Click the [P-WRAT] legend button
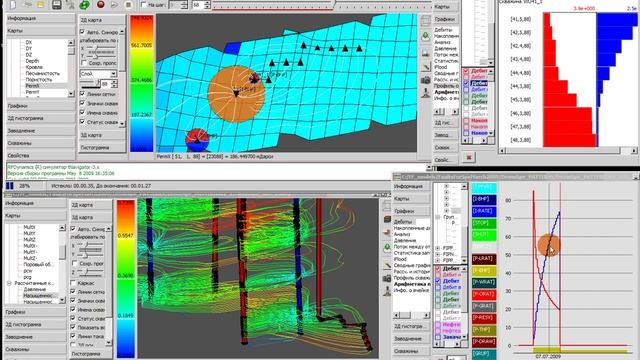The image size is (640, 360). click(484, 282)
